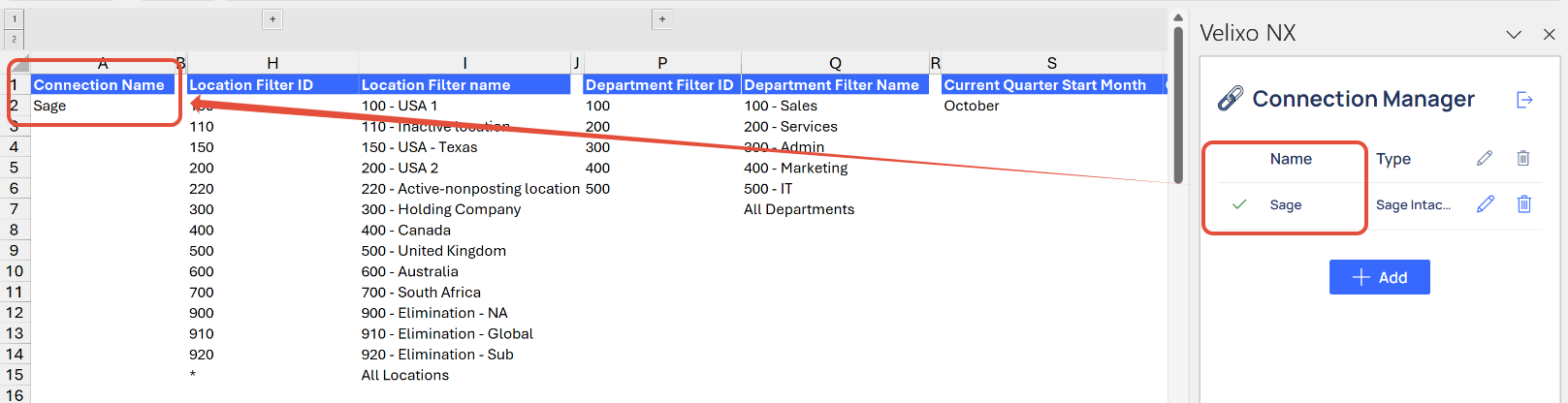Delete the Sage connection with trash icon
1568x403 pixels.
click(1523, 204)
